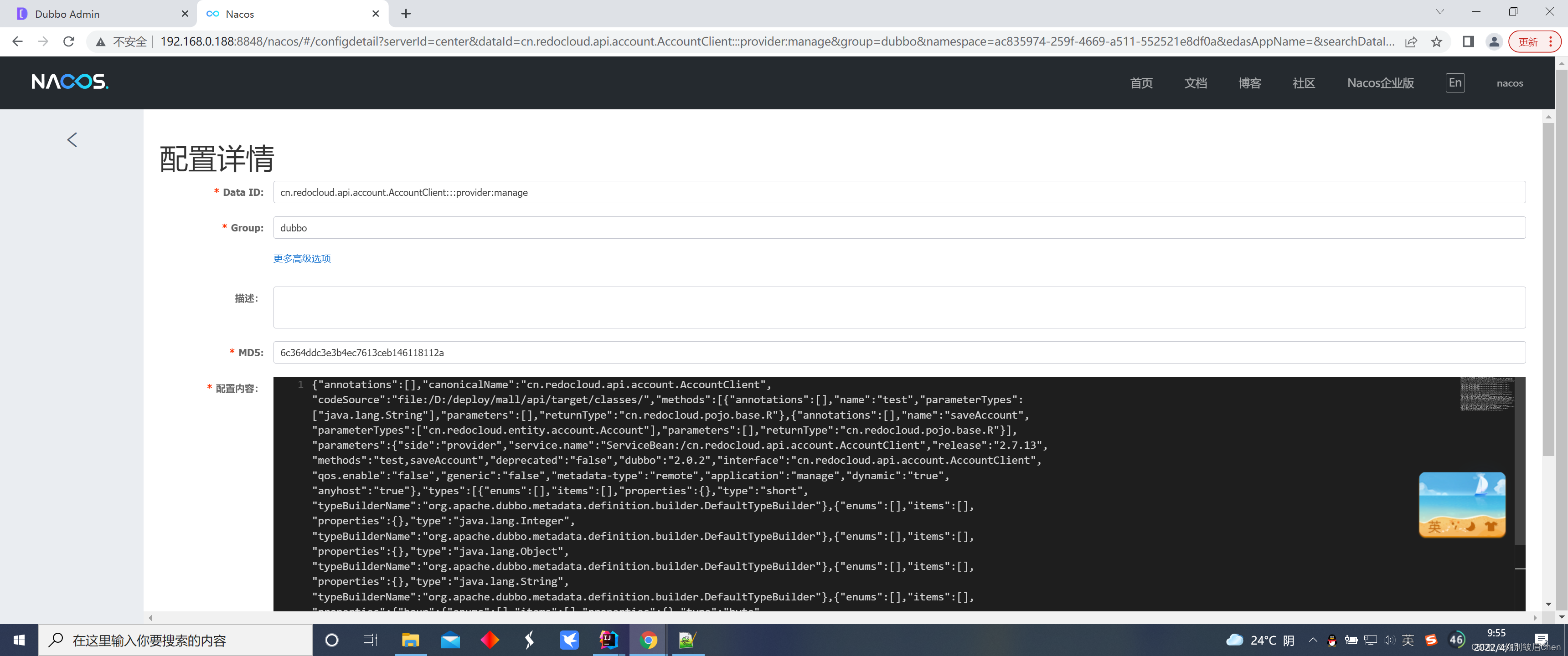Click the Nacos logo in header
The width and height of the screenshot is (1568, 656).
[69, 82]
